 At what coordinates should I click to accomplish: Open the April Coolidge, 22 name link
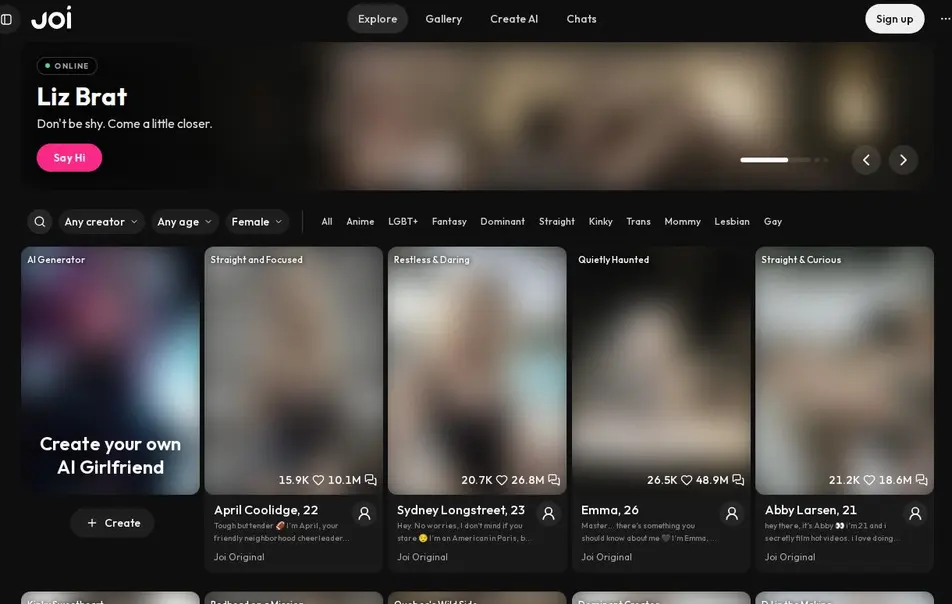pos(266,510)
